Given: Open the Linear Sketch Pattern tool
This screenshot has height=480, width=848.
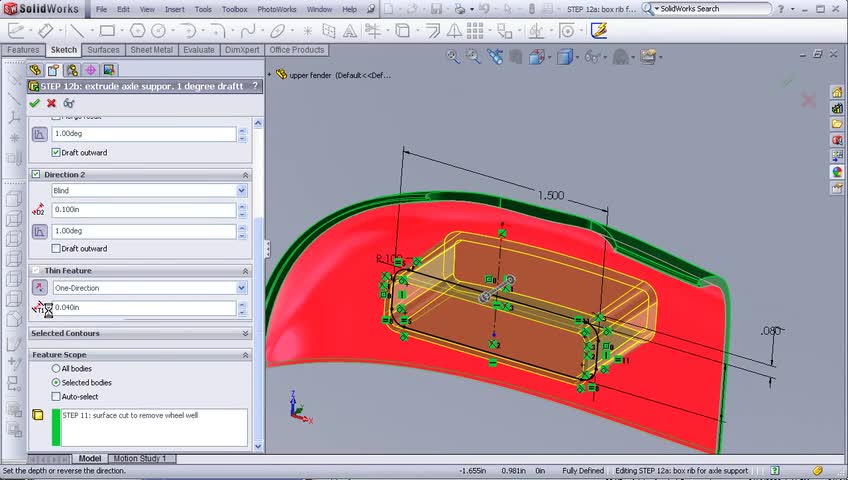Looking at the screenshot, I should [475, 31].
